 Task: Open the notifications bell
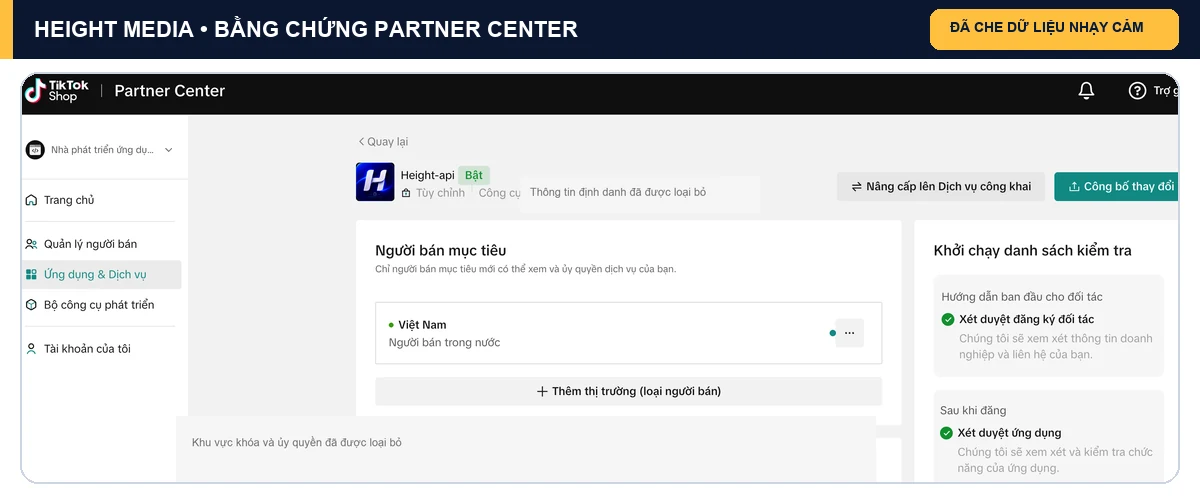point(1087,91)
